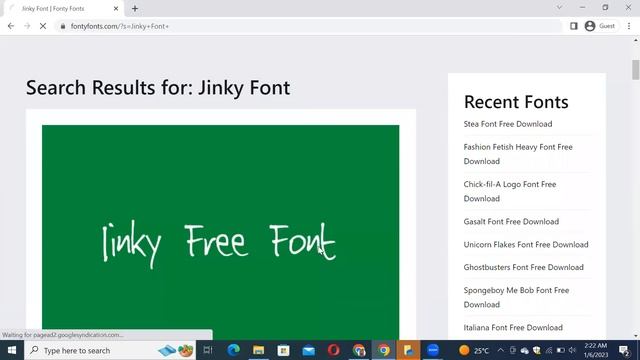
Task: Open Zoom from the taskbar
Action: 433,350
